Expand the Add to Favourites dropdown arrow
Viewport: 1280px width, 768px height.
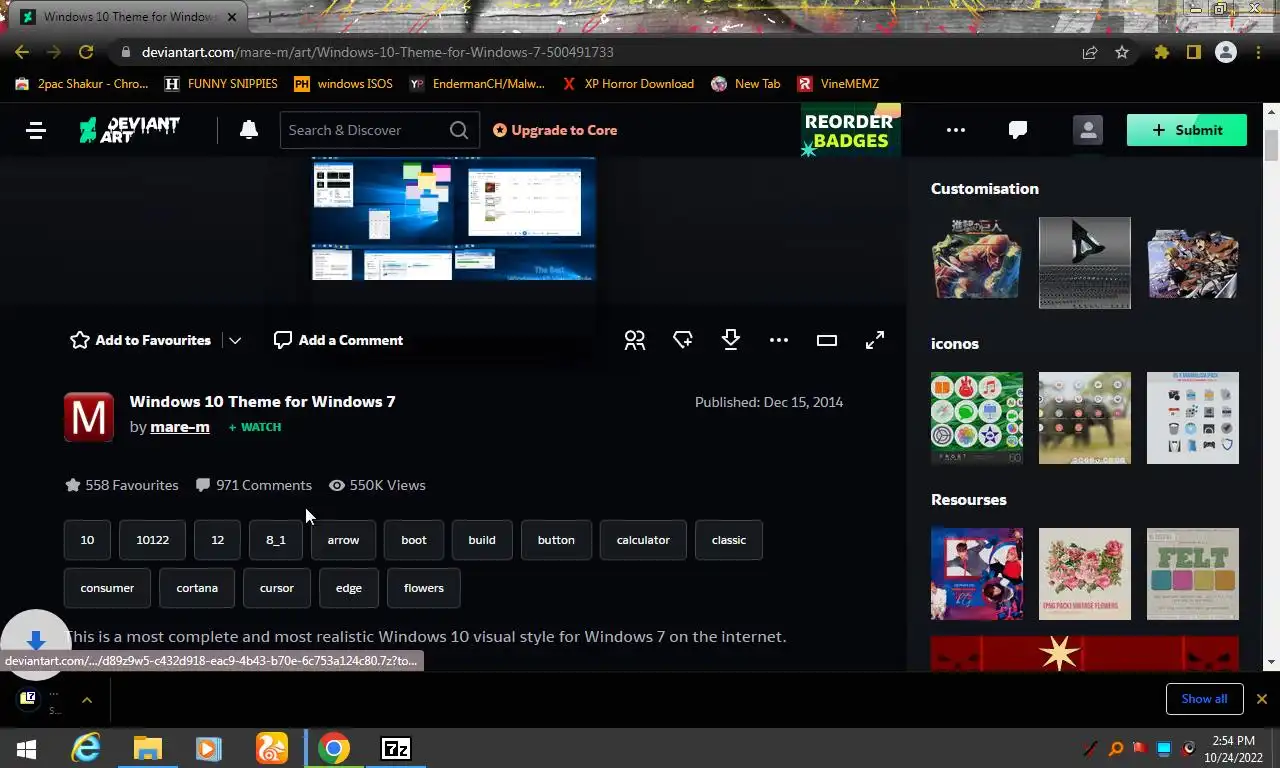coord(235,340)
